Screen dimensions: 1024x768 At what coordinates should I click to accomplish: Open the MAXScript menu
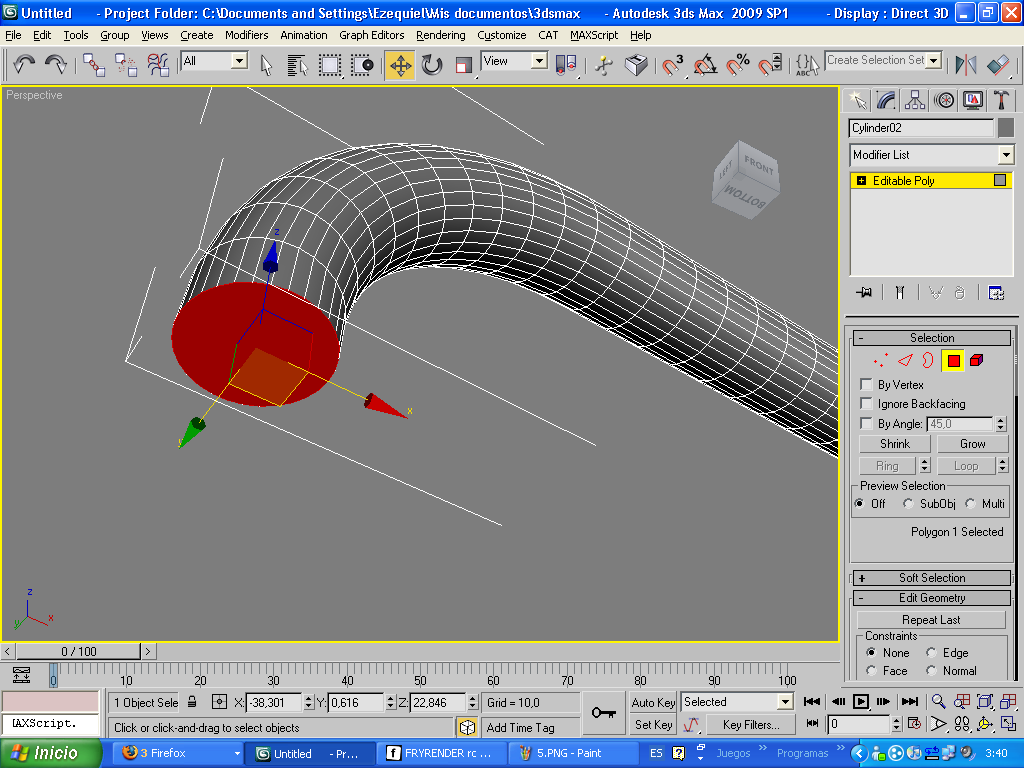[x=594, y=35]
